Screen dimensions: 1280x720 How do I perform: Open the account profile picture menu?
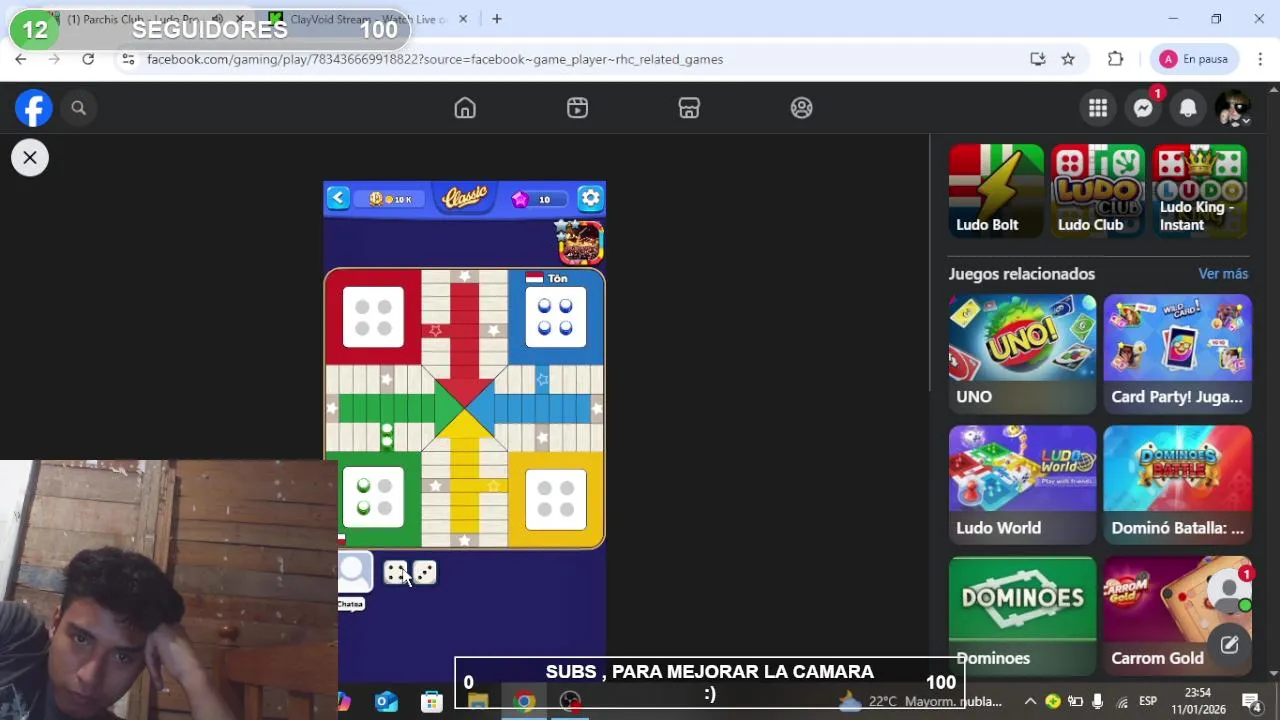coord(1233,108)
